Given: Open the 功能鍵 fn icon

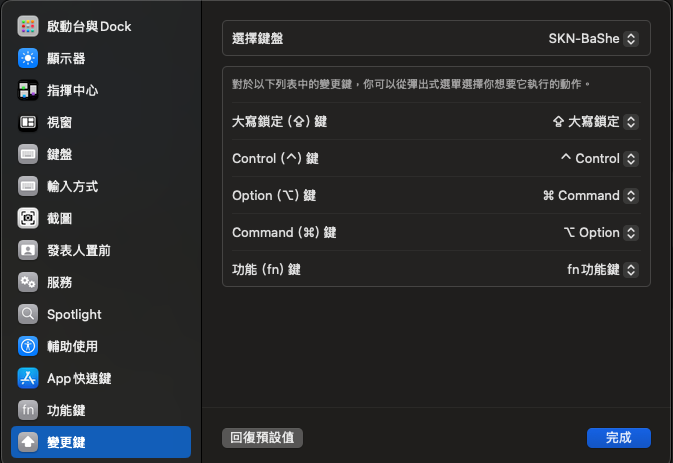Looking at the screenshot, I should tap(28, 410).
